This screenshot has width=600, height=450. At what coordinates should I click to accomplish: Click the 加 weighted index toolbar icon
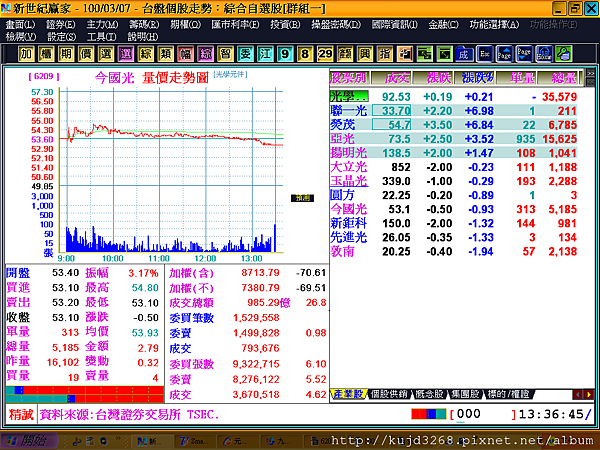pyautogui.click(x=26, y=54)
